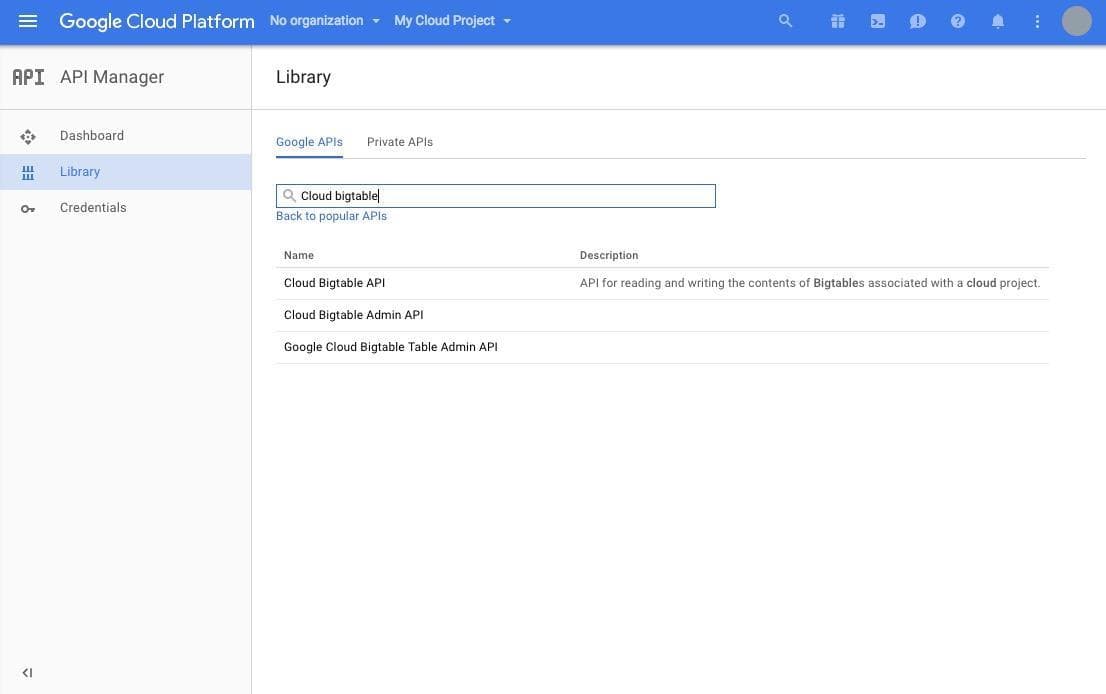Click the Credentials key icon
The image size is (1106, 694).
coord(28,209)
